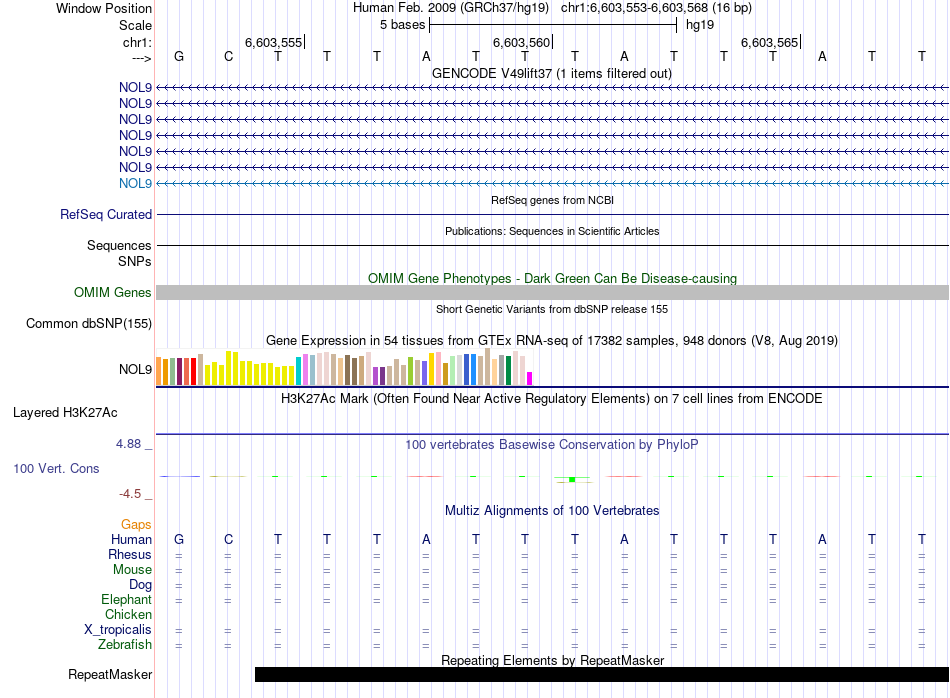Click the X_tropicalis alignment row label
The width and height of the screenshot is (950, 698).
pyautogui.click(x=118, y=630)
